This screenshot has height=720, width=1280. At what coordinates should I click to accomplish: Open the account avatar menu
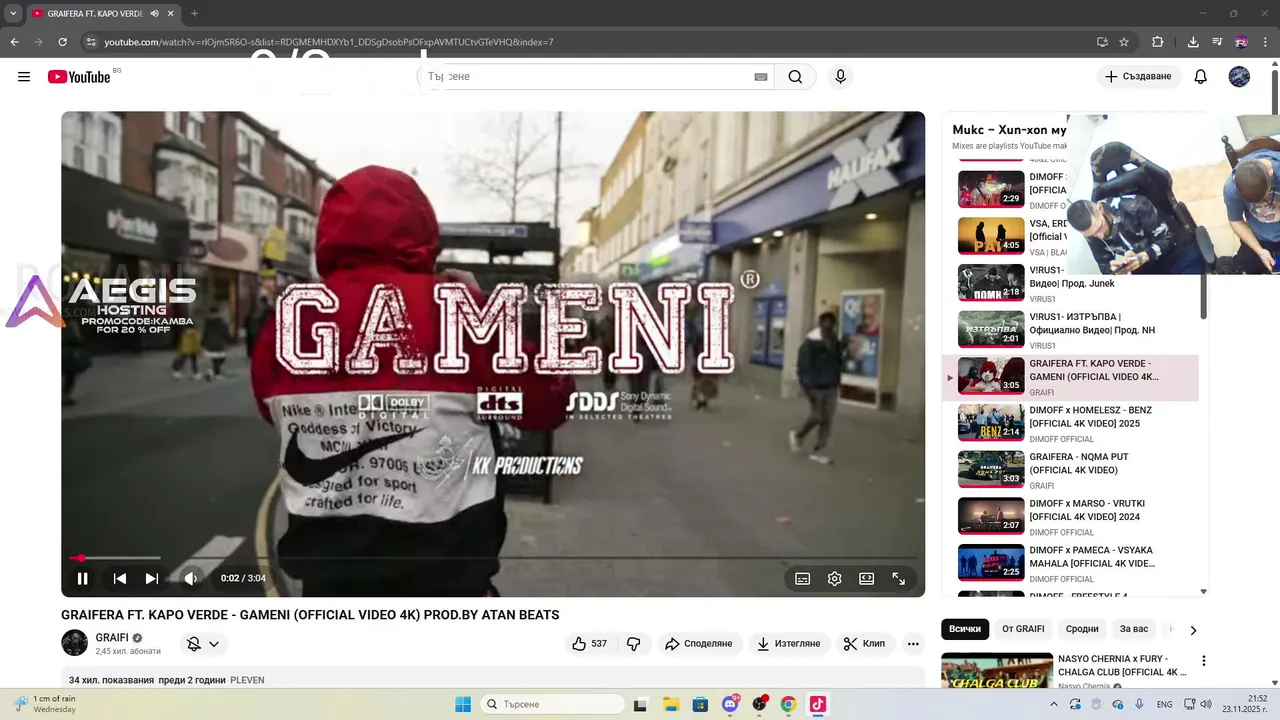(1239, 77)
